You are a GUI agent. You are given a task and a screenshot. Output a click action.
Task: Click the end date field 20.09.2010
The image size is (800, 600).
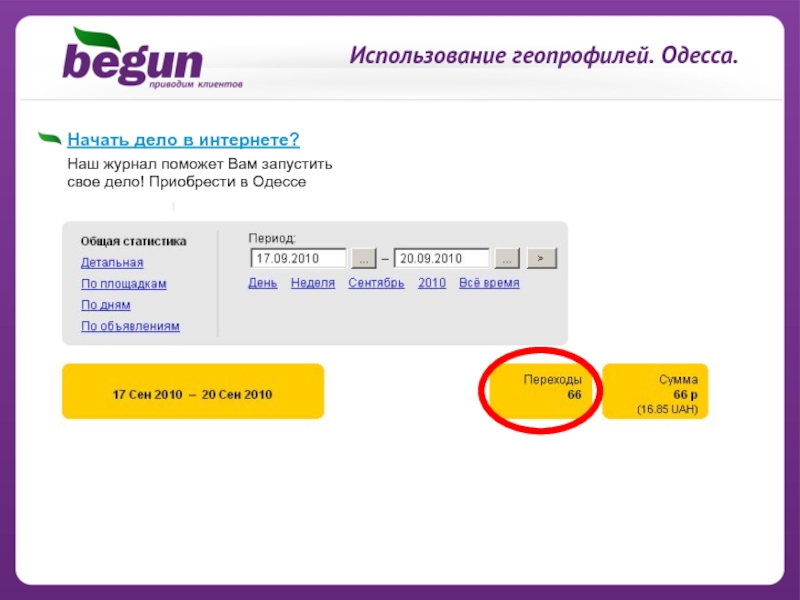441,258
